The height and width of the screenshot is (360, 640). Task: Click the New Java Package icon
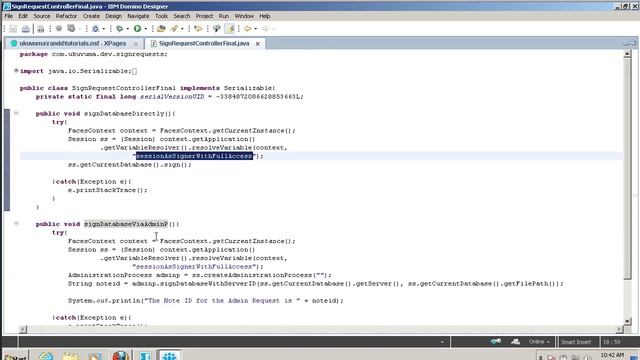coord(59,29)
